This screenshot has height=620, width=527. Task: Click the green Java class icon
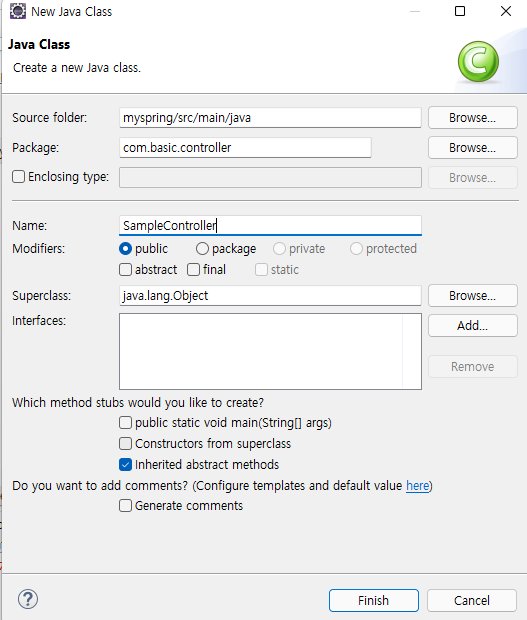coord(478,61)
